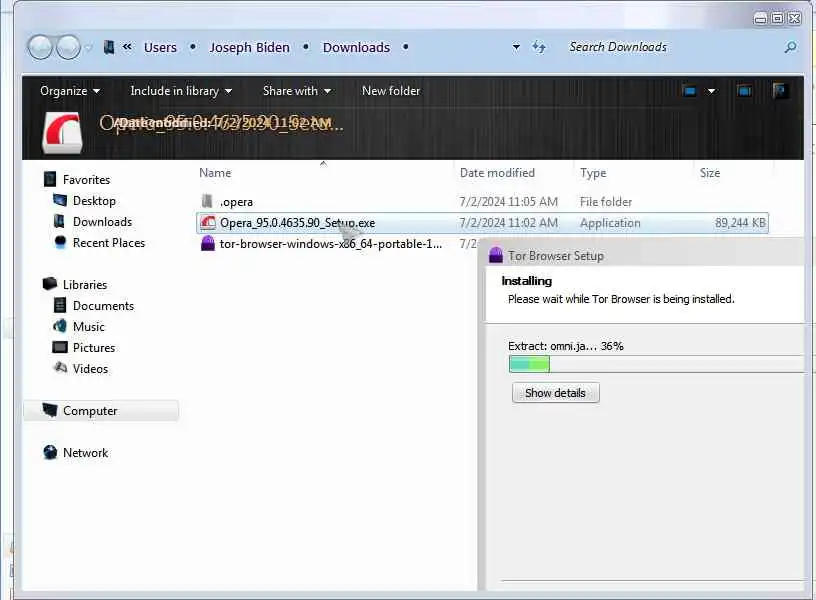Click the Network globe icon
The height and width of the screenshot is (600, 816).
tap(50, 452)
